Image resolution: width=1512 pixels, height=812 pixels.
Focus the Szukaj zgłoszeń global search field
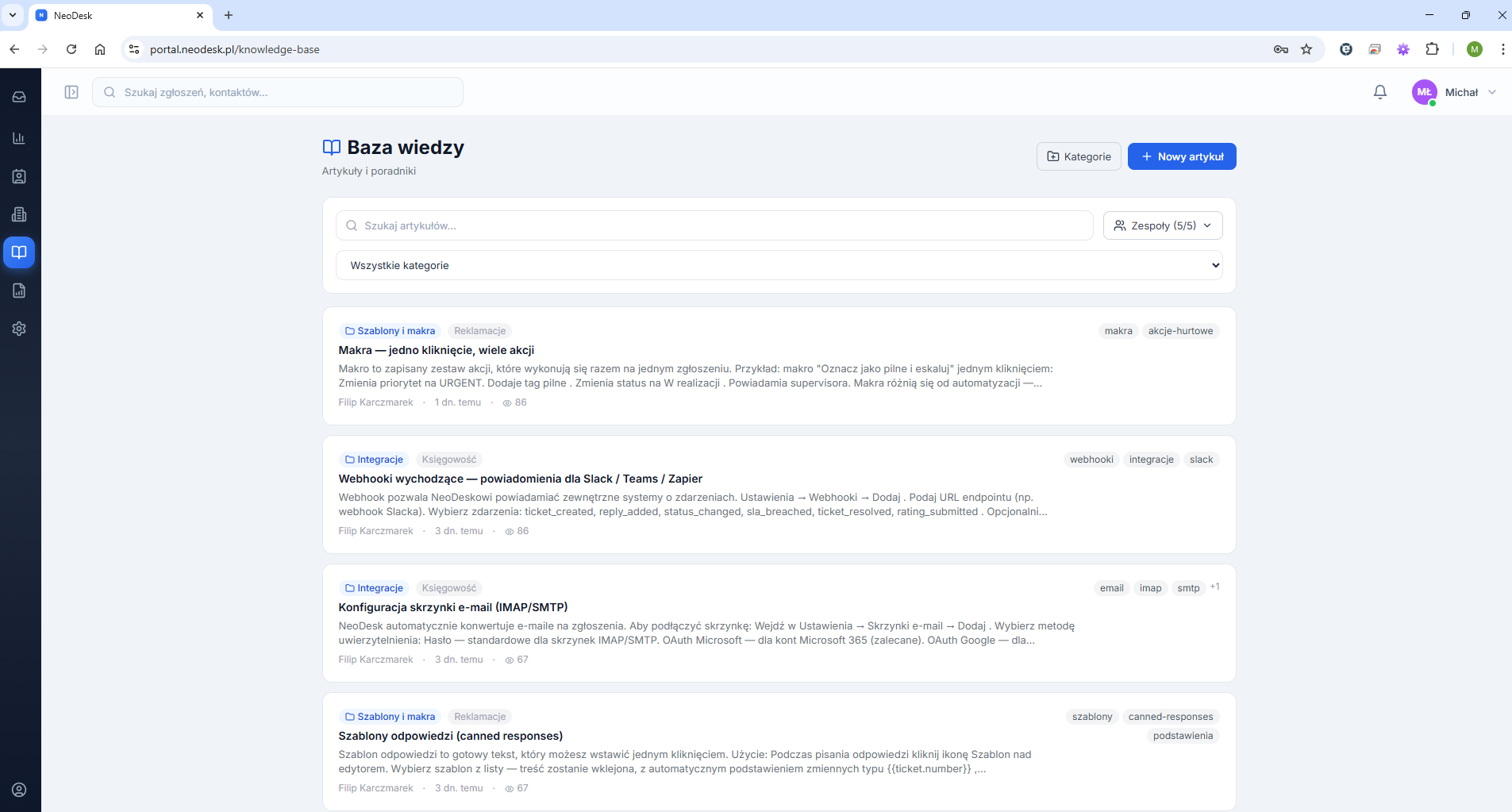278,92
